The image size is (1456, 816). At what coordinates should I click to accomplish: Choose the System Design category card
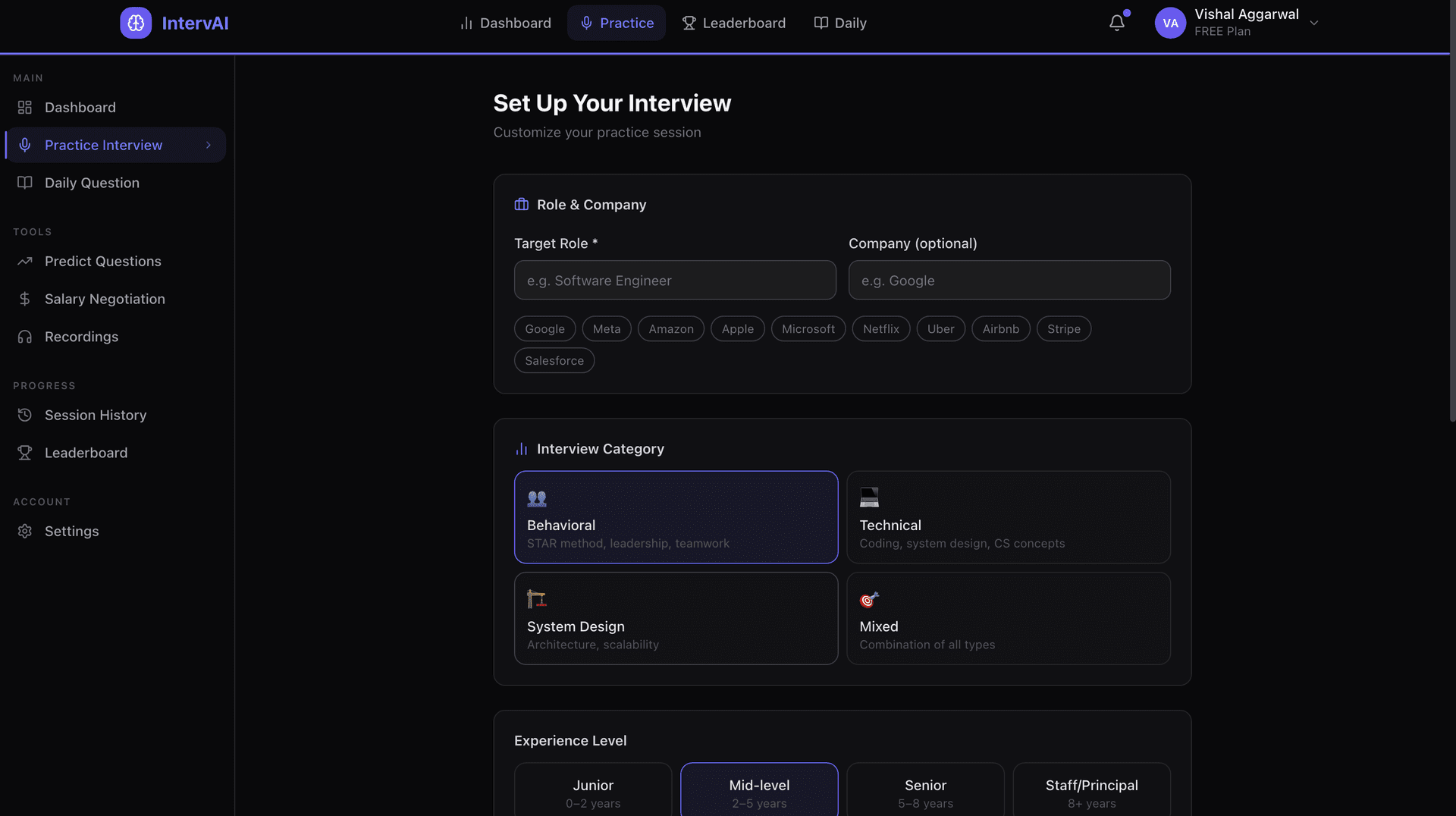[676, 618]
